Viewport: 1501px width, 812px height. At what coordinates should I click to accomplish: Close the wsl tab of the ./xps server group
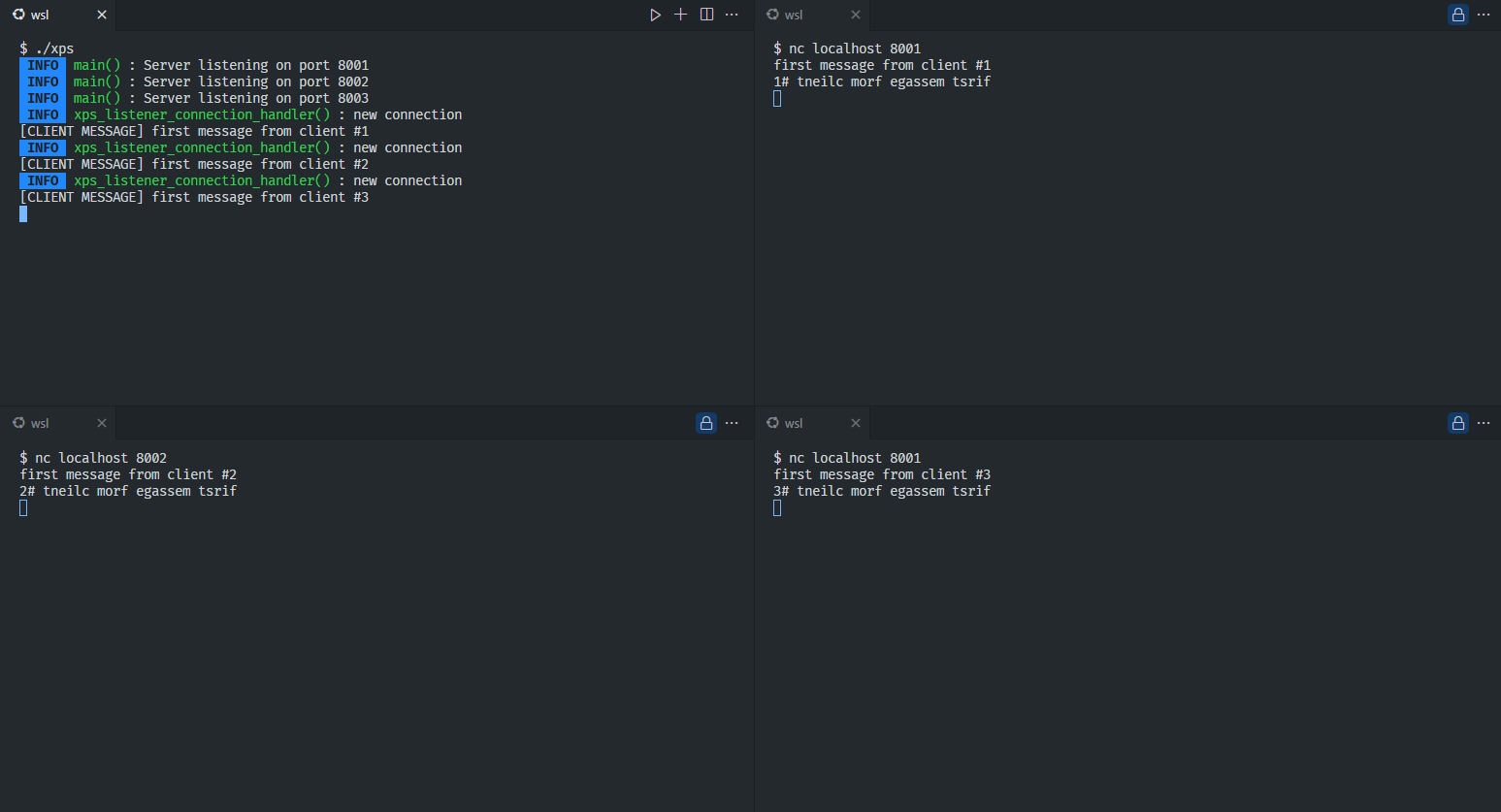[102, 15]
